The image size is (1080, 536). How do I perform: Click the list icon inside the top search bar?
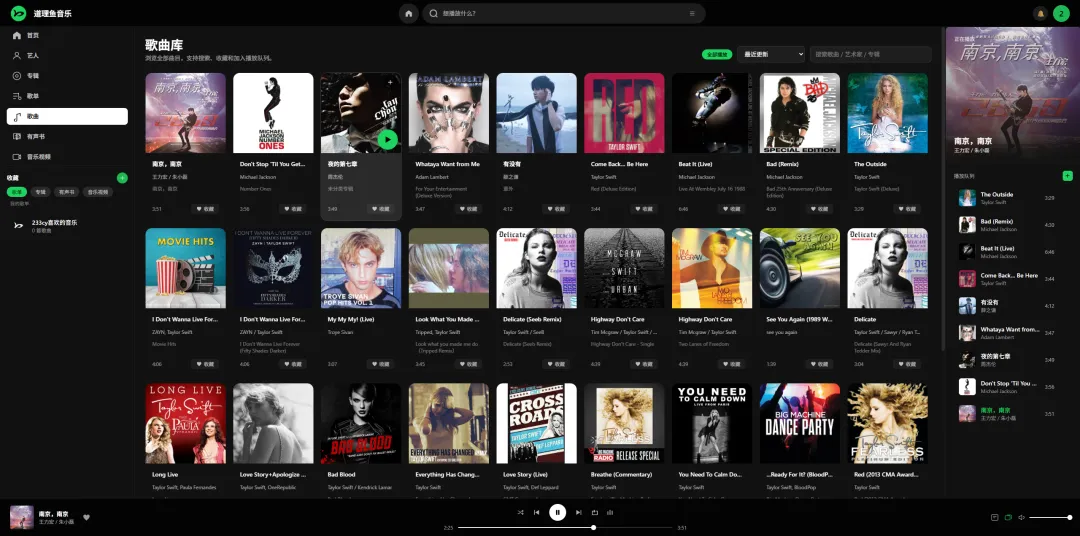click(692, 13)
